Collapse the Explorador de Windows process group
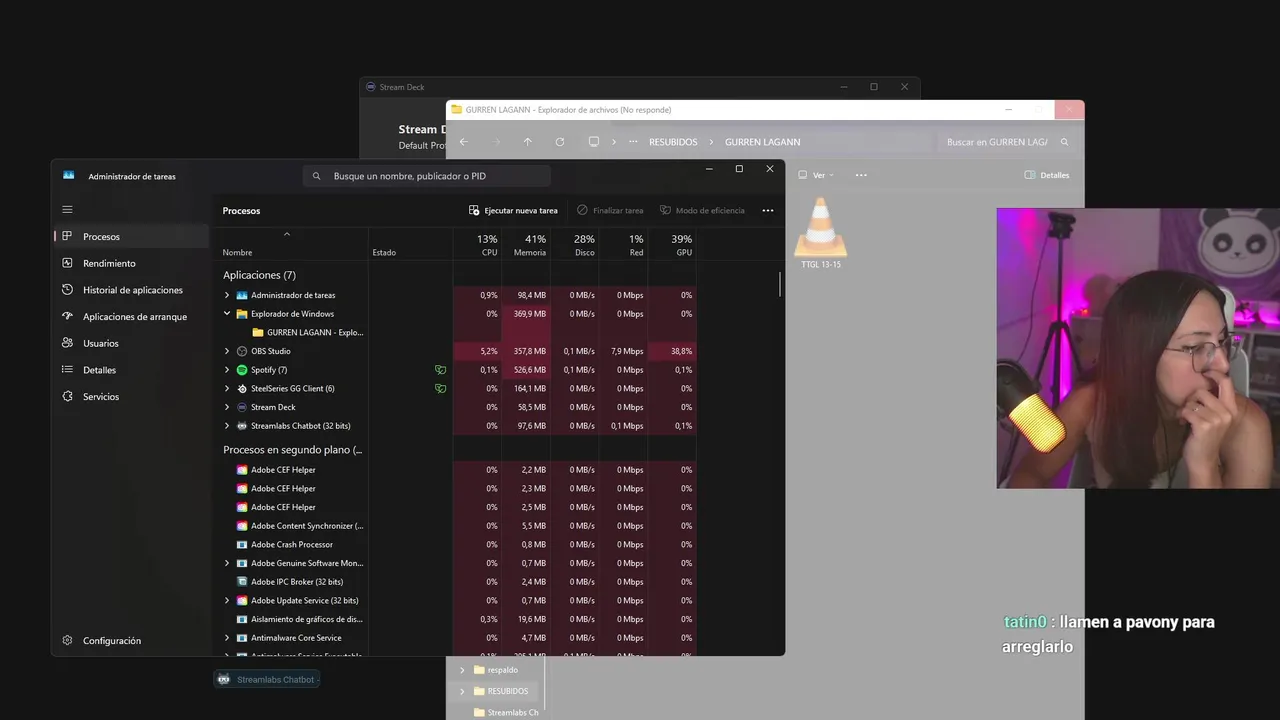The image size is (1280, 720). [x=227, y=314]
